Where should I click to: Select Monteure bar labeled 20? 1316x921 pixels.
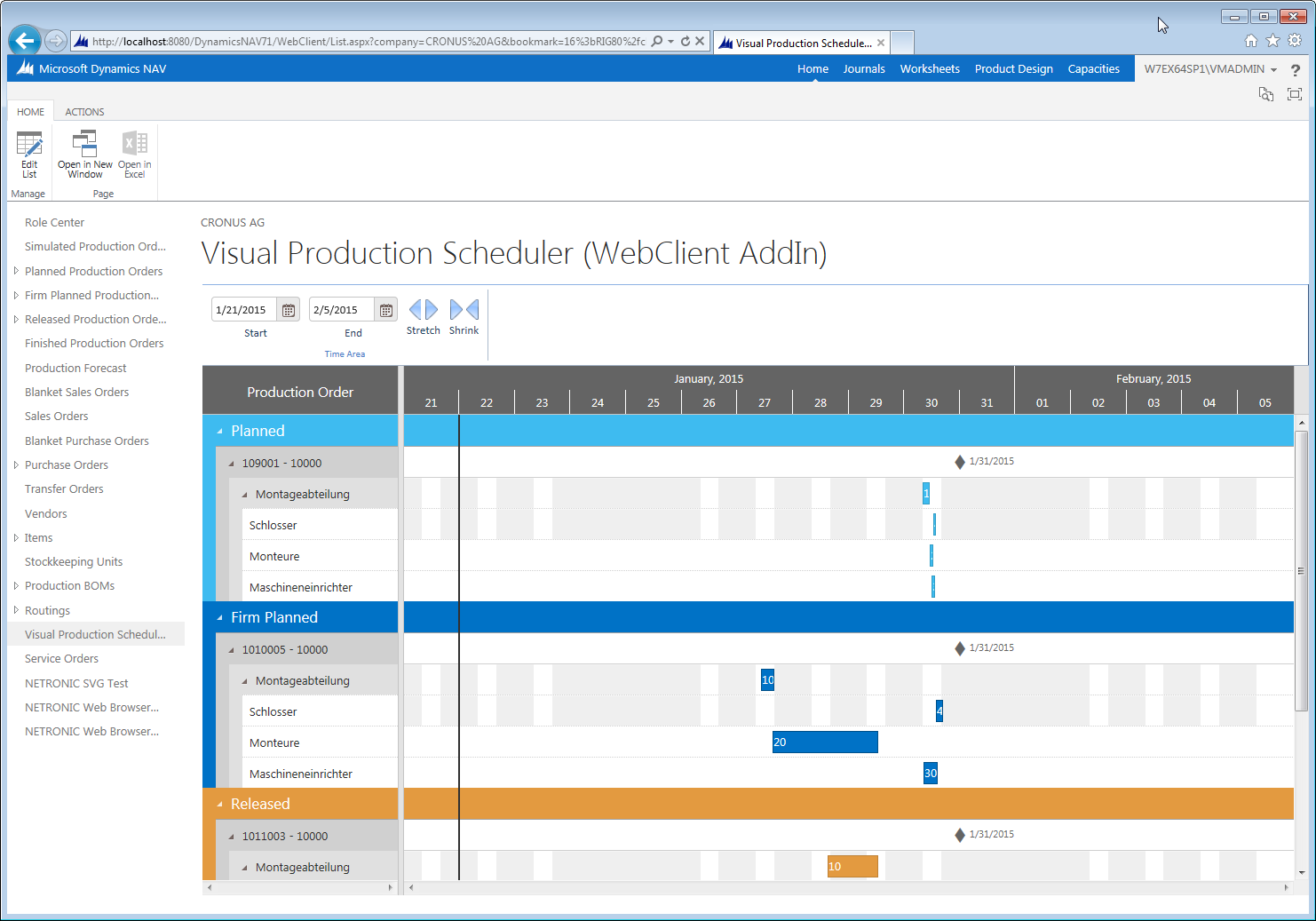pos(825,742)
